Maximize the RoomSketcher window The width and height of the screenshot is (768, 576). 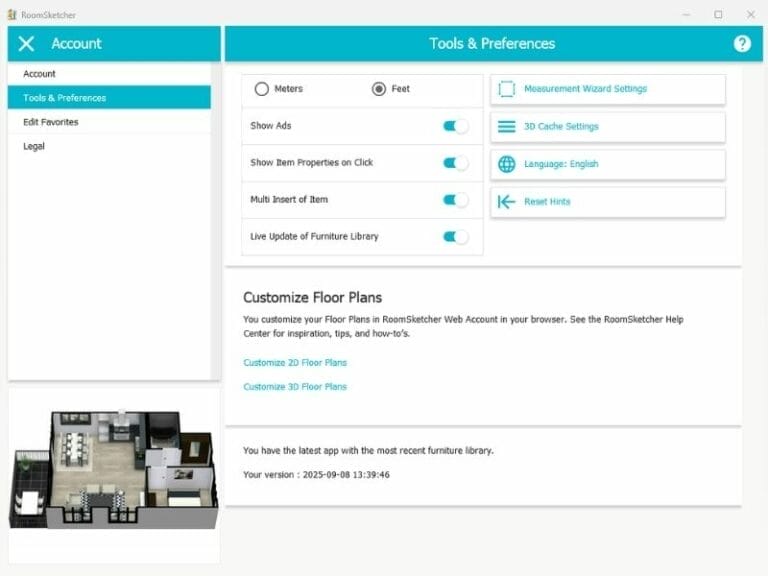tap(718, 15)
